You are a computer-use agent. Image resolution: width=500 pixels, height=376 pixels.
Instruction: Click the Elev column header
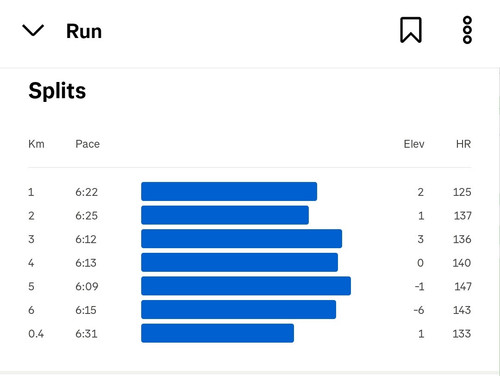(x=414, y=144)
